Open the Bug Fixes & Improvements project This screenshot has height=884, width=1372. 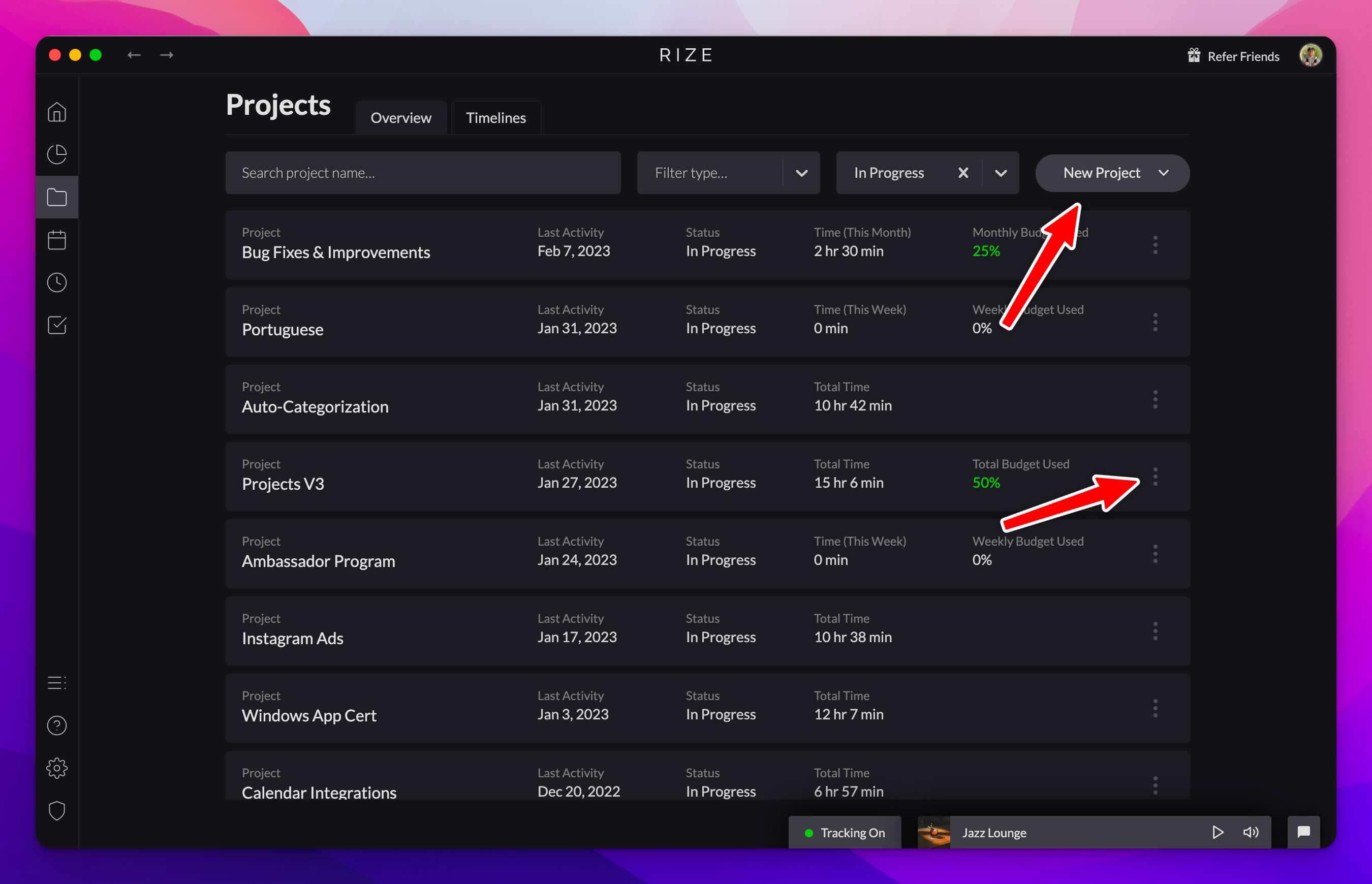[336, 252]
